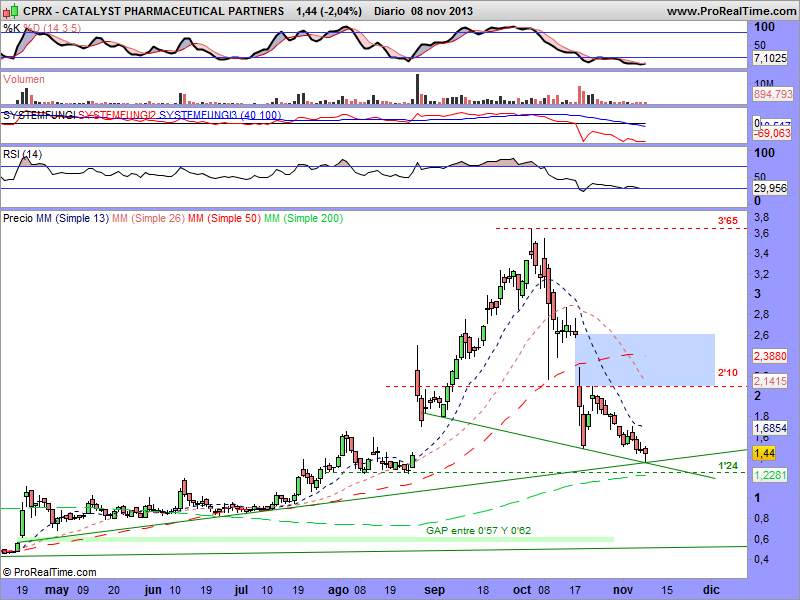Open the www.ProRealTime.com link
Screen dimensions: 800x600
click(731, 11)
